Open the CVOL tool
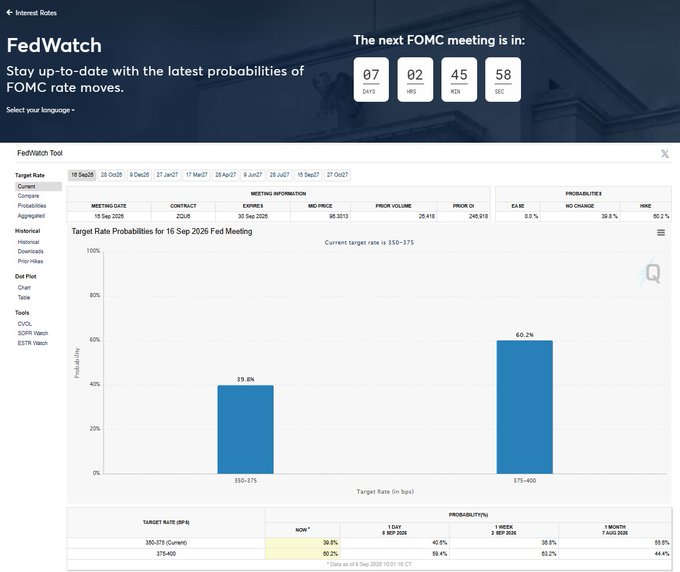This screenshot has width=680, height=572. click(25, 324)
